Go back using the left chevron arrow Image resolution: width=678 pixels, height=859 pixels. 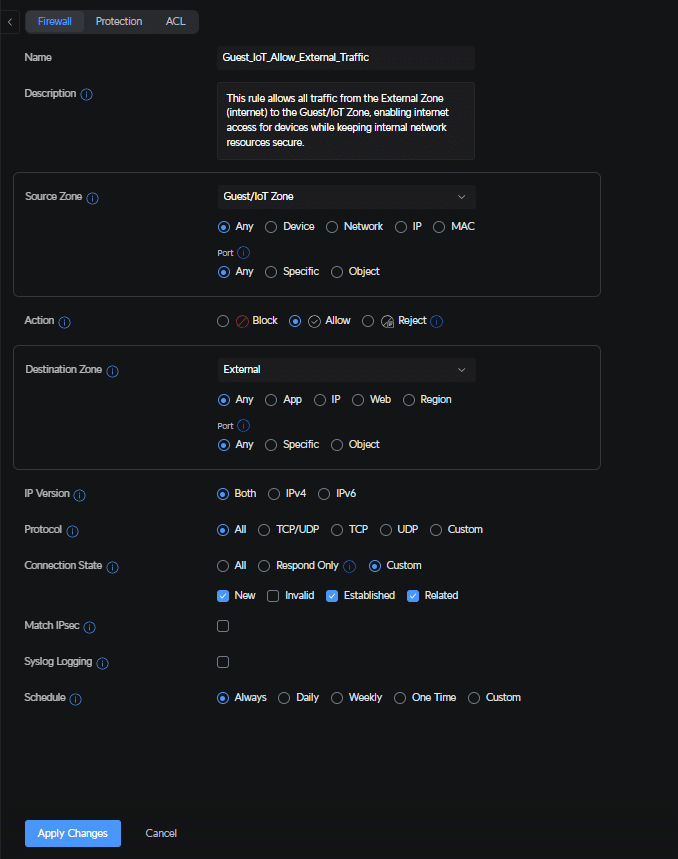10,22
